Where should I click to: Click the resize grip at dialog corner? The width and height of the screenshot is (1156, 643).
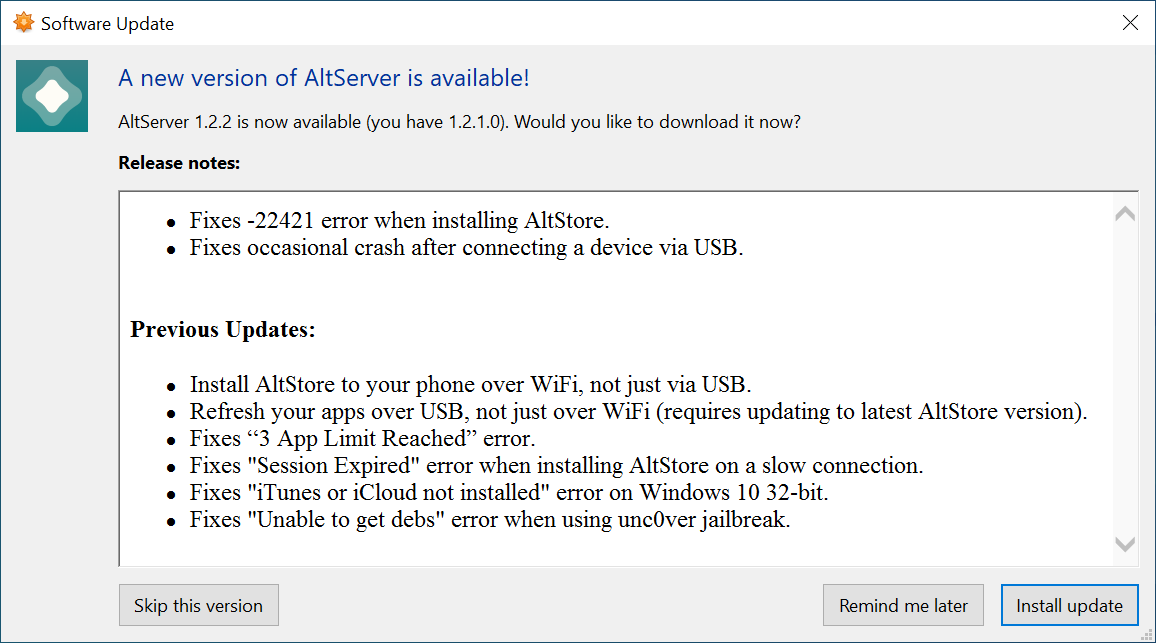click(x=1146, y=634)
